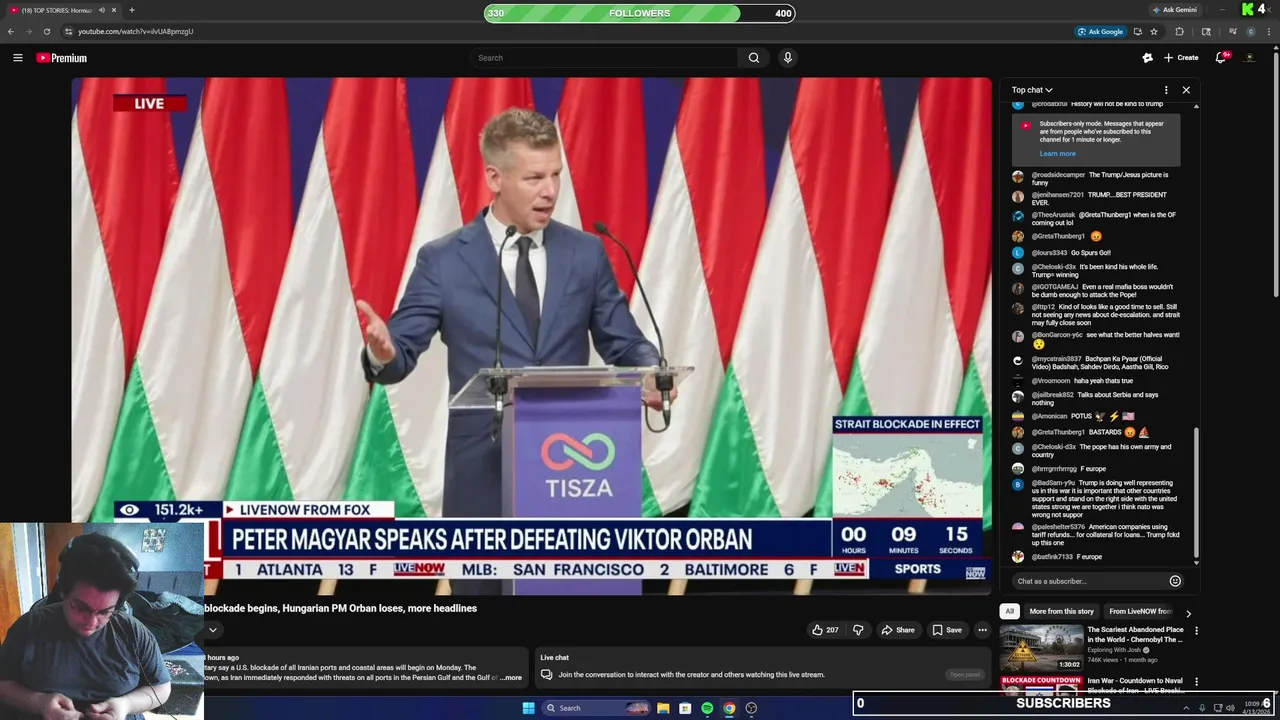The height and width of the screenshot is (720, 1280).
Task: Start voice search with microphone icon
Action: [788, 58]
